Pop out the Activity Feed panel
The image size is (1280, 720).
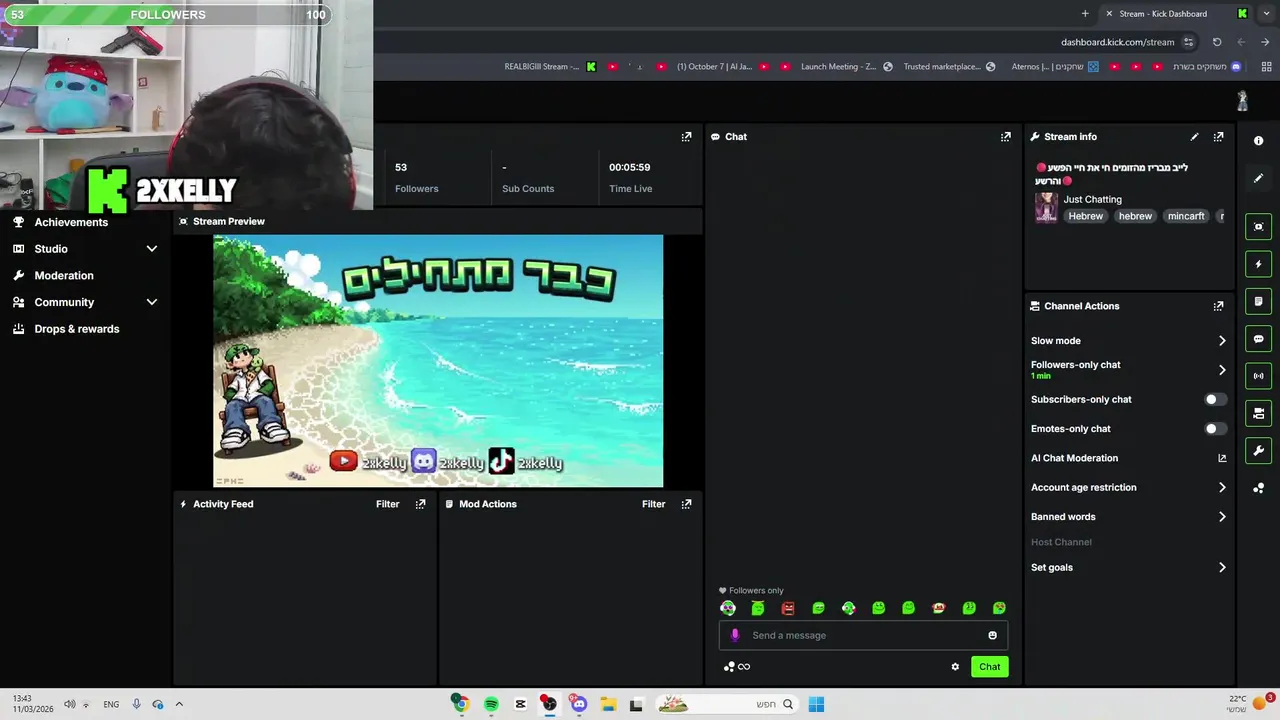[420, 504]
